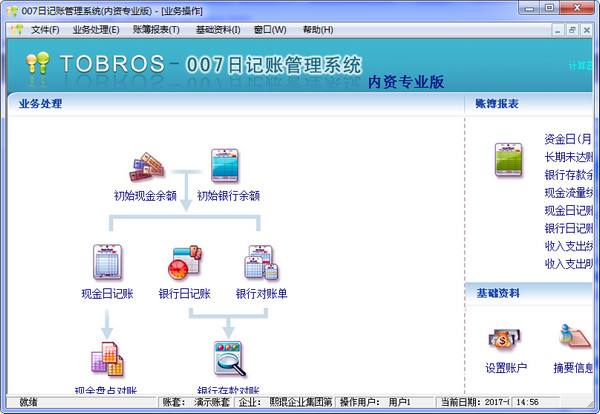
Task: Click the 银行日记账 label link
Action: [185, 293]
